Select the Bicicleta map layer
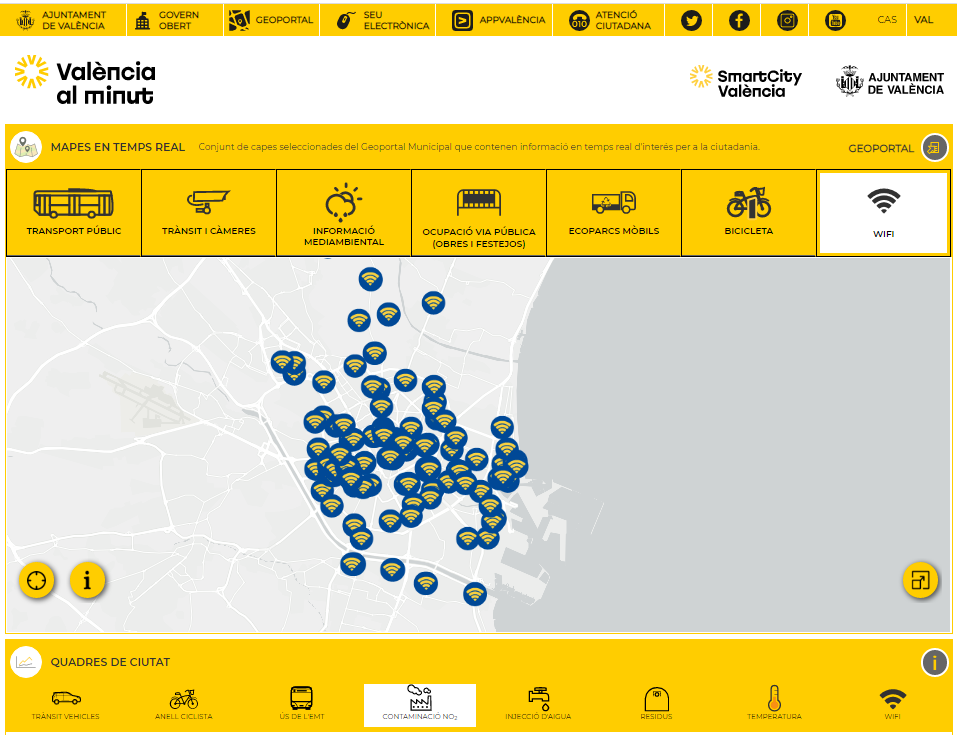 [x=749, y=212]
